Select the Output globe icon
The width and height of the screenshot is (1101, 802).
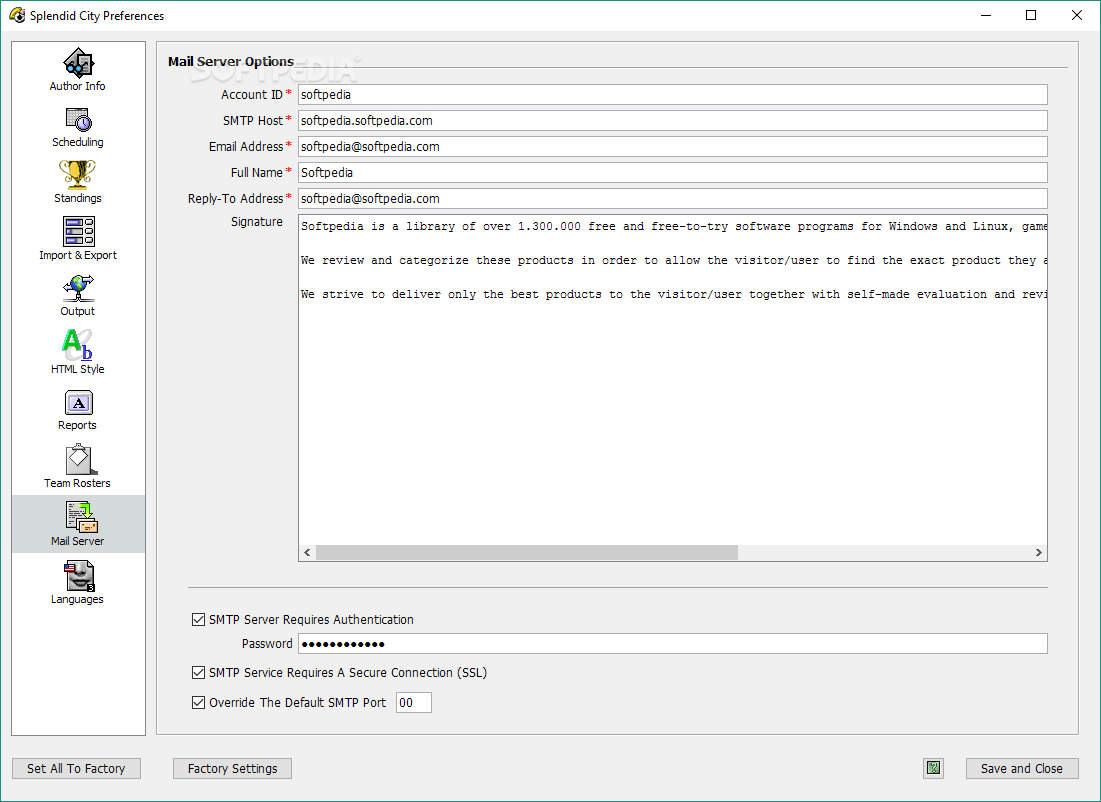click(78, 288)
